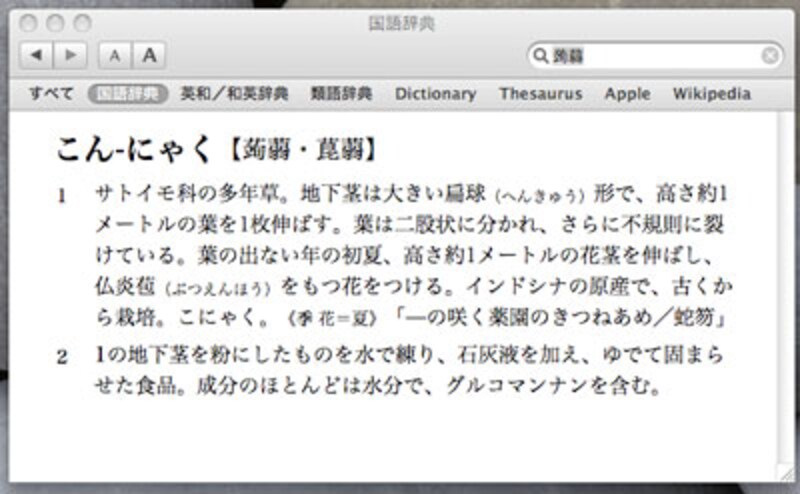Switch to the 英和／和英辞典 tab
This screenshot has width=800, height=494.
pos(234,93)
